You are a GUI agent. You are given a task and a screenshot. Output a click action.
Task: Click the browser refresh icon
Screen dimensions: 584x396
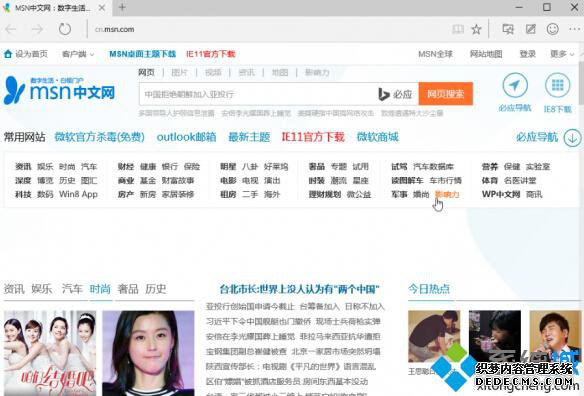tap(64, 29)
